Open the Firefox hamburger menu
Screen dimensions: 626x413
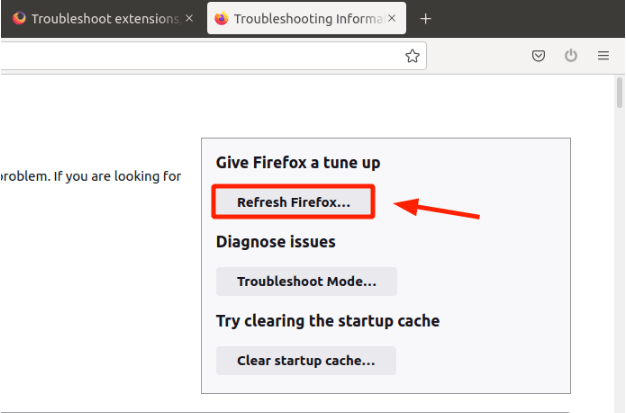603,56
